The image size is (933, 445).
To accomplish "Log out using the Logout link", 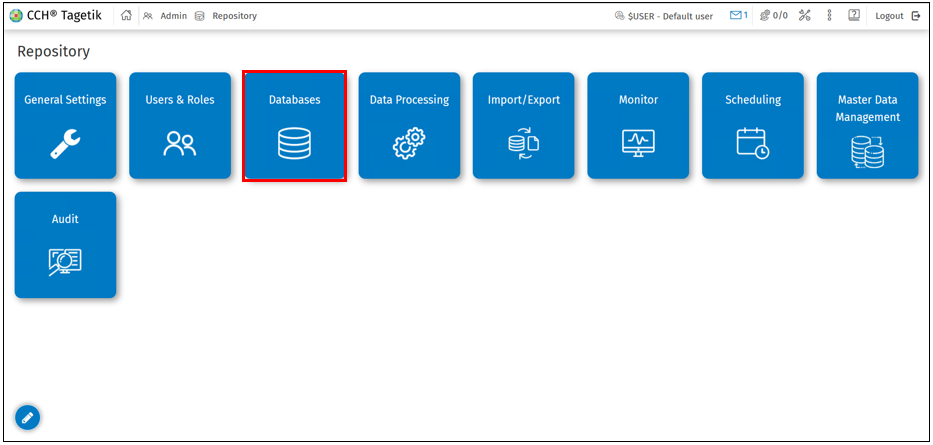I will (898, 16).
